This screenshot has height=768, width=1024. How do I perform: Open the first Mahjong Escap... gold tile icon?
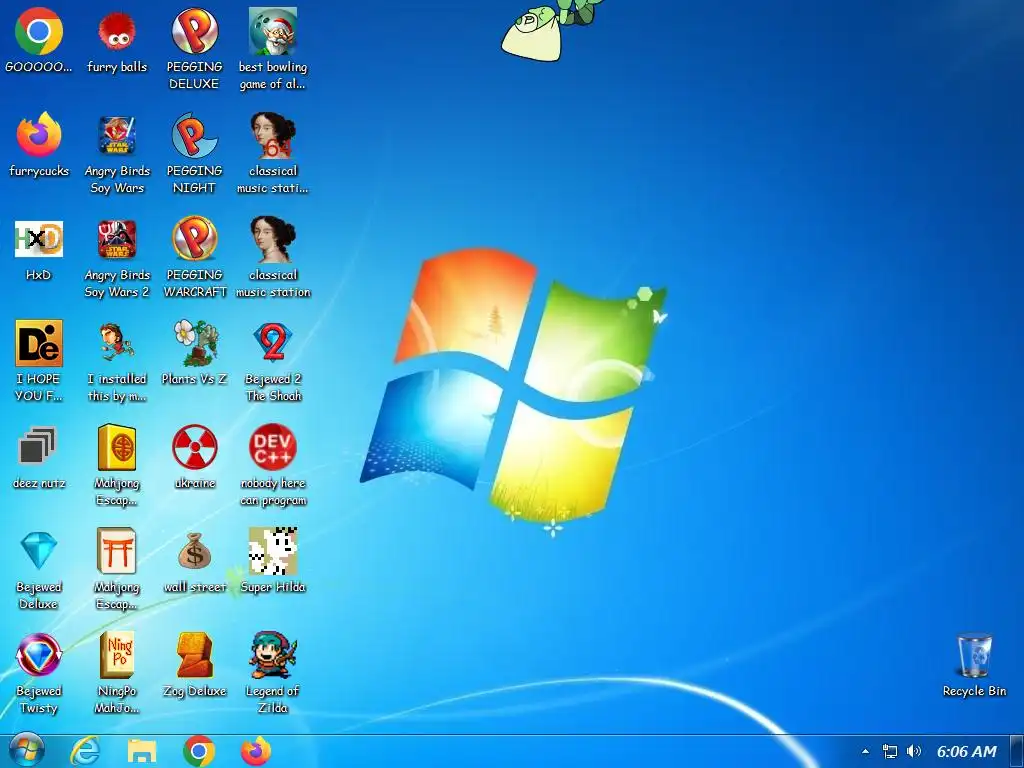117,447
